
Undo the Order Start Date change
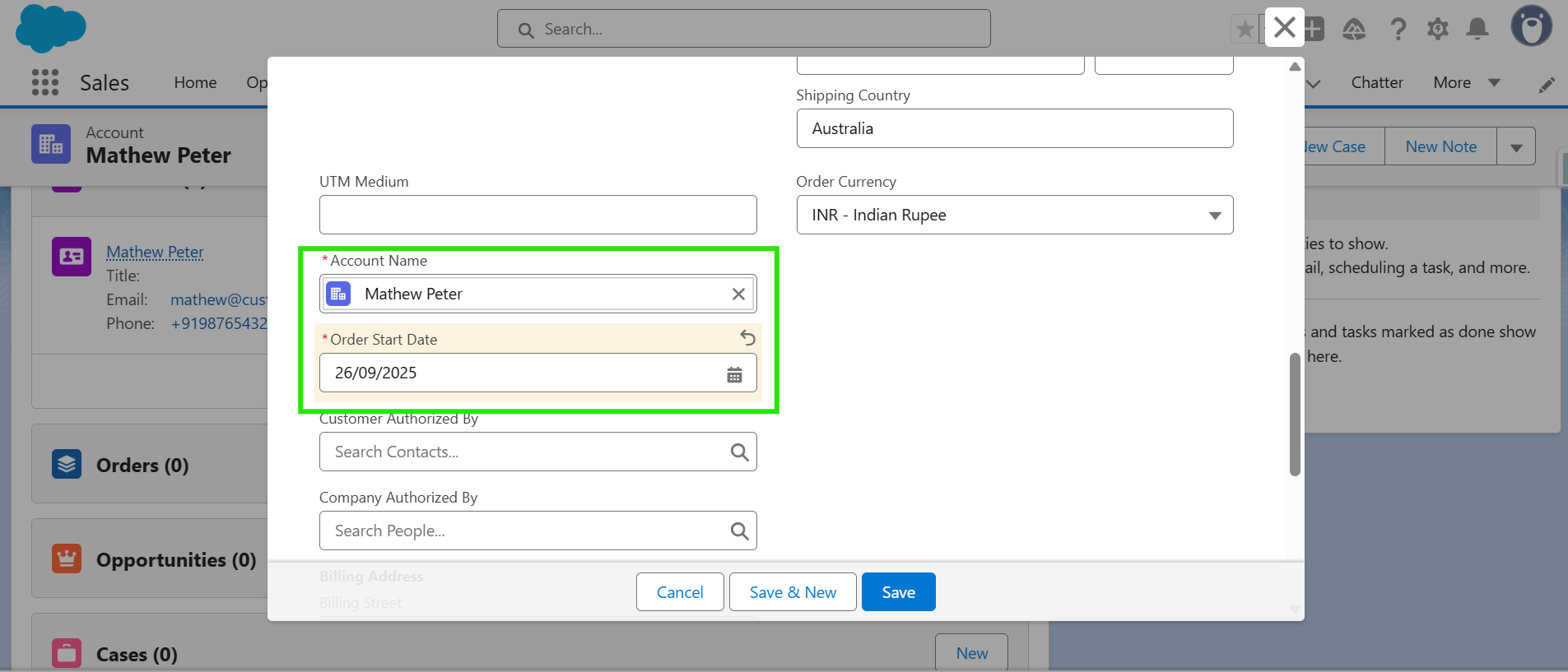pyautogui.click(x=747, y=337)
